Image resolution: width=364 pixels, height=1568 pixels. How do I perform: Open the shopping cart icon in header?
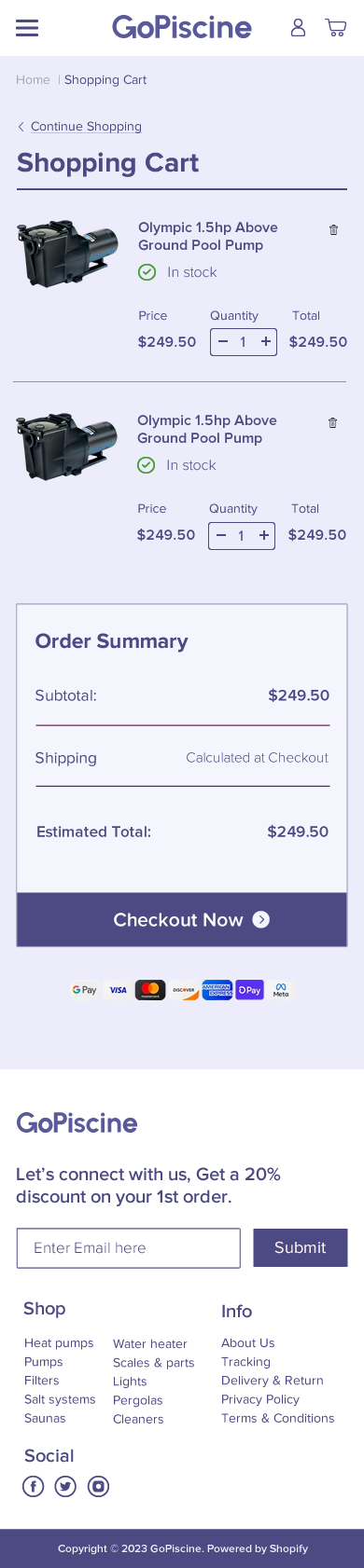(336, 27)
